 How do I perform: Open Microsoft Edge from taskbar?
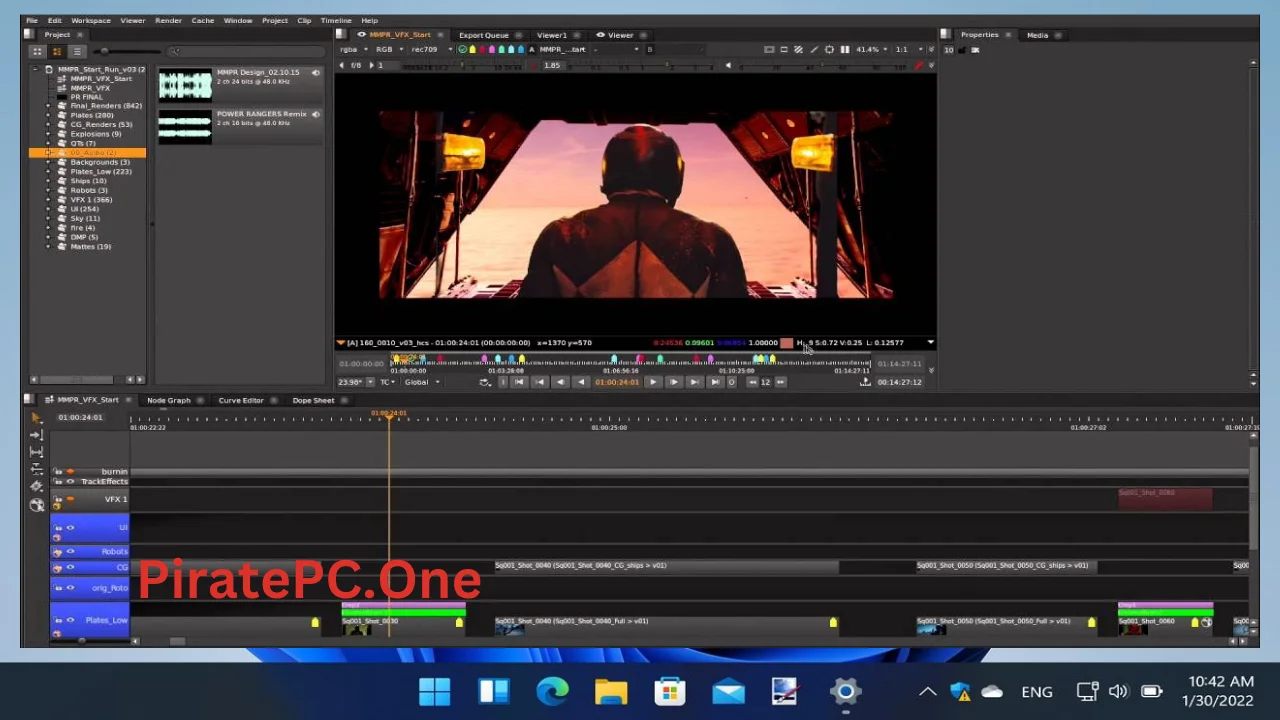(552, 691)
